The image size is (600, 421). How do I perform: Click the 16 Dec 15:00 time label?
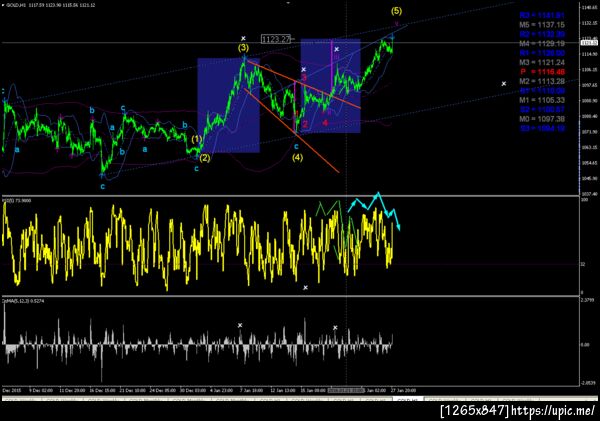[103, 390]
